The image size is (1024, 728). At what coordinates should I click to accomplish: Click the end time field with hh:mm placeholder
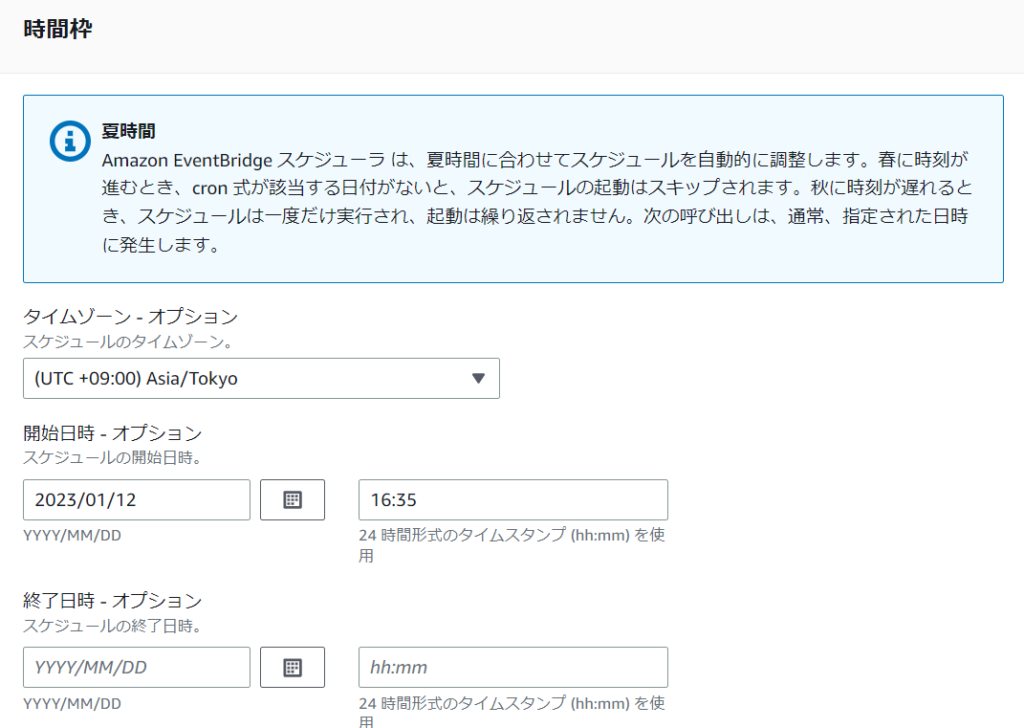(x=513, y=667)
